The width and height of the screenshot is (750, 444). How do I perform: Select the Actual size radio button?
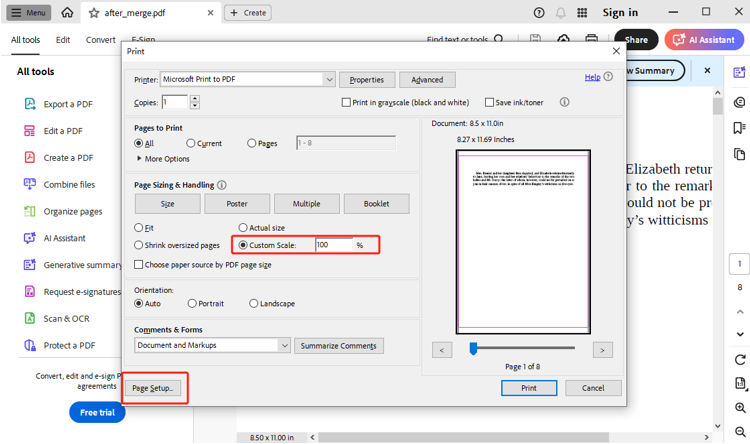(243, 228)
